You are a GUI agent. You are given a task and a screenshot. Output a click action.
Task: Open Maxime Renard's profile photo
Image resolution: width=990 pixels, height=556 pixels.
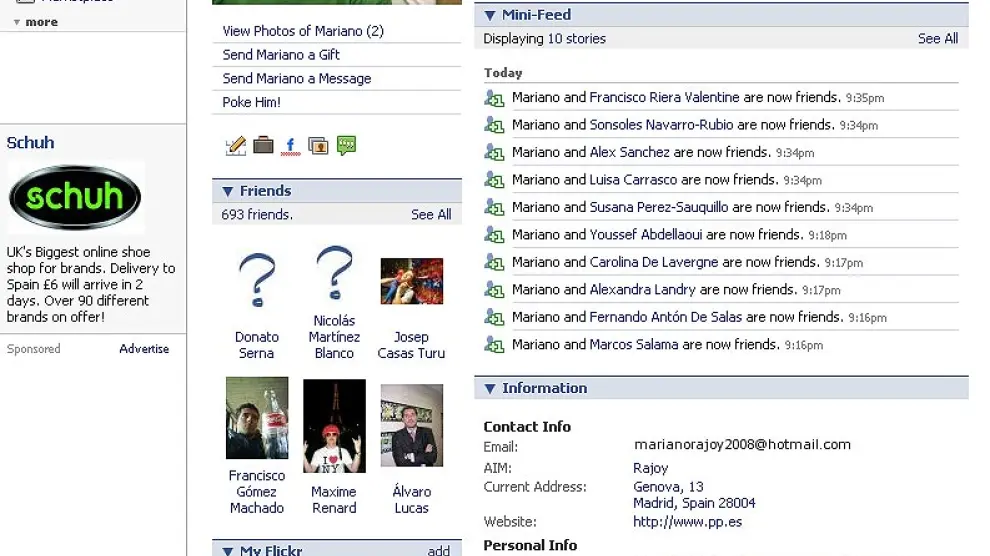[334, 426]
